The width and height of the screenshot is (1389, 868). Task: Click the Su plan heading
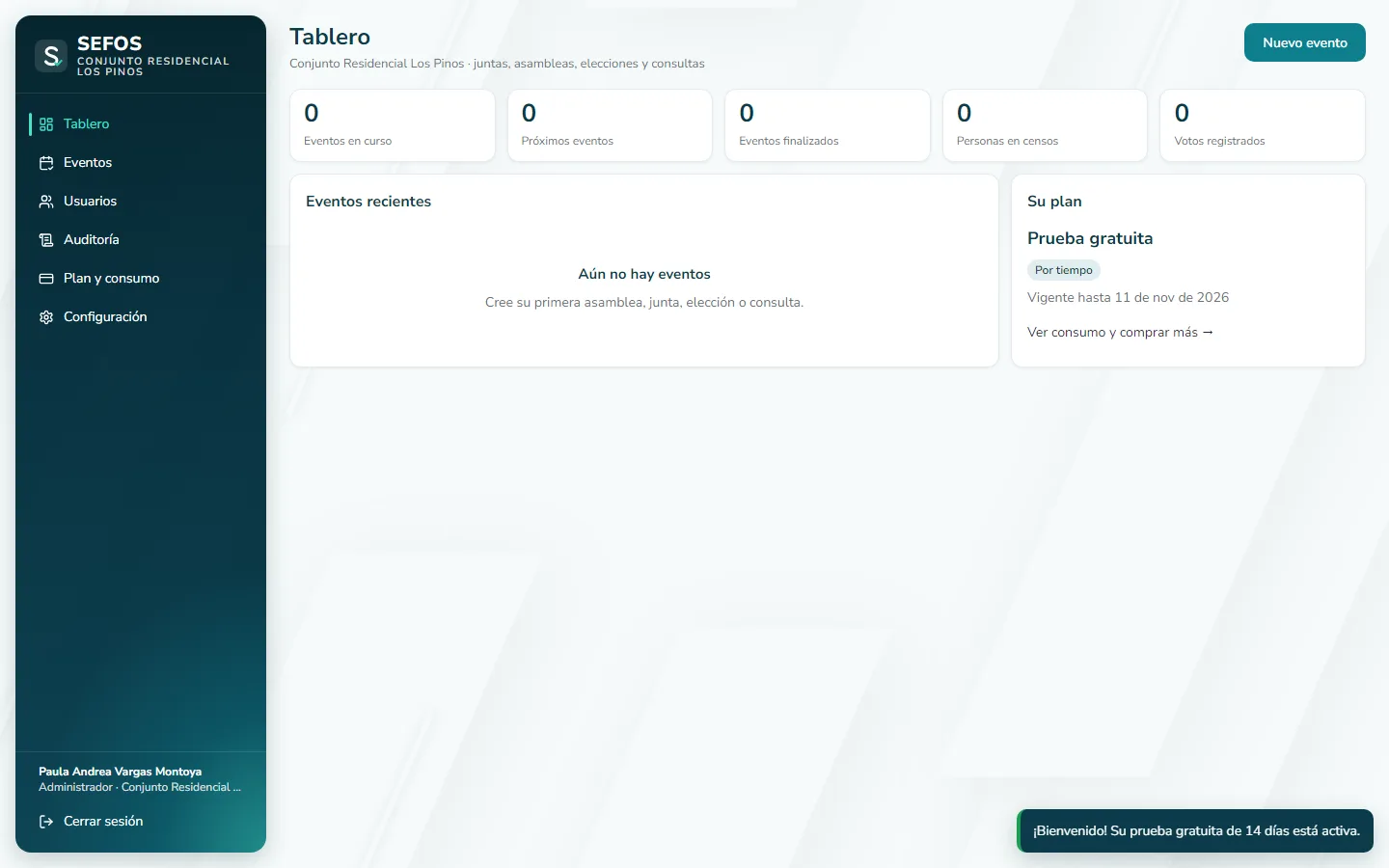coord(1054,202)
